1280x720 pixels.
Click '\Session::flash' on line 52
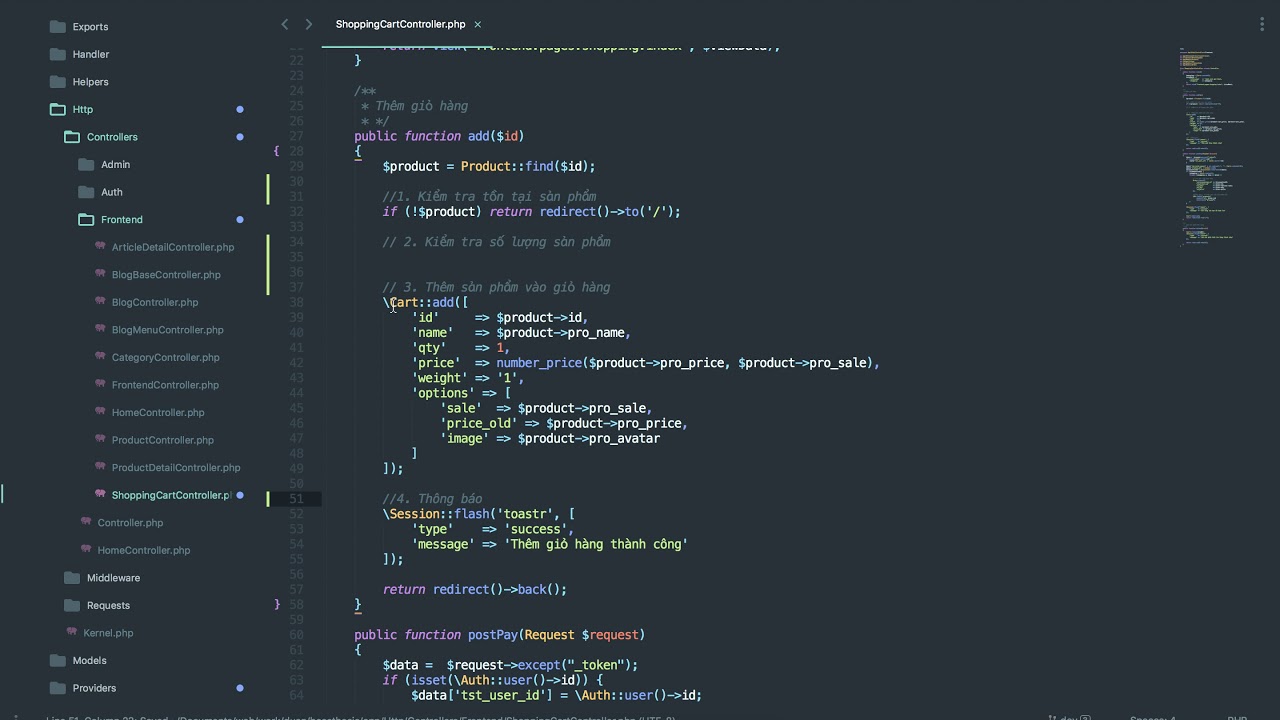tap(436, 514)
